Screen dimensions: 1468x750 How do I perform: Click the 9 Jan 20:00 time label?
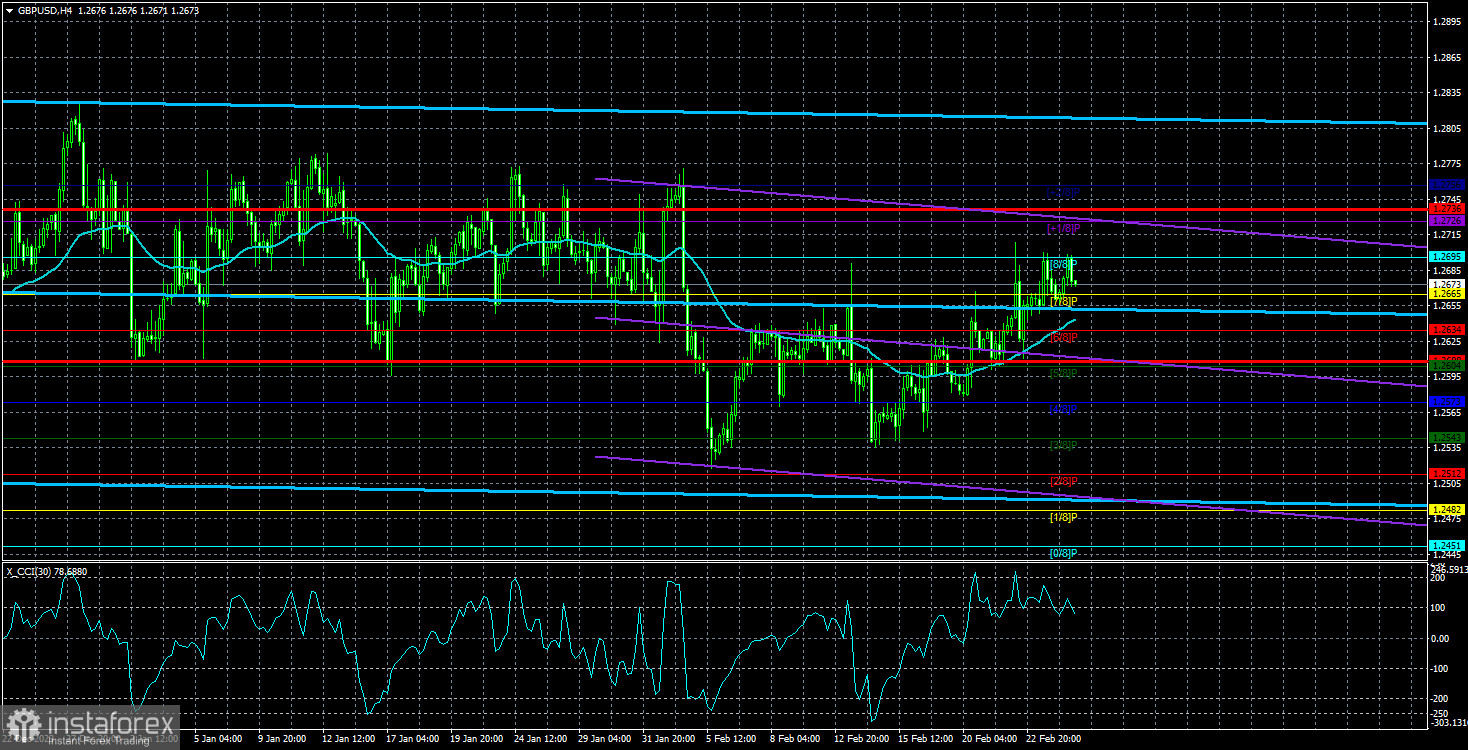(x=281, y=739)
